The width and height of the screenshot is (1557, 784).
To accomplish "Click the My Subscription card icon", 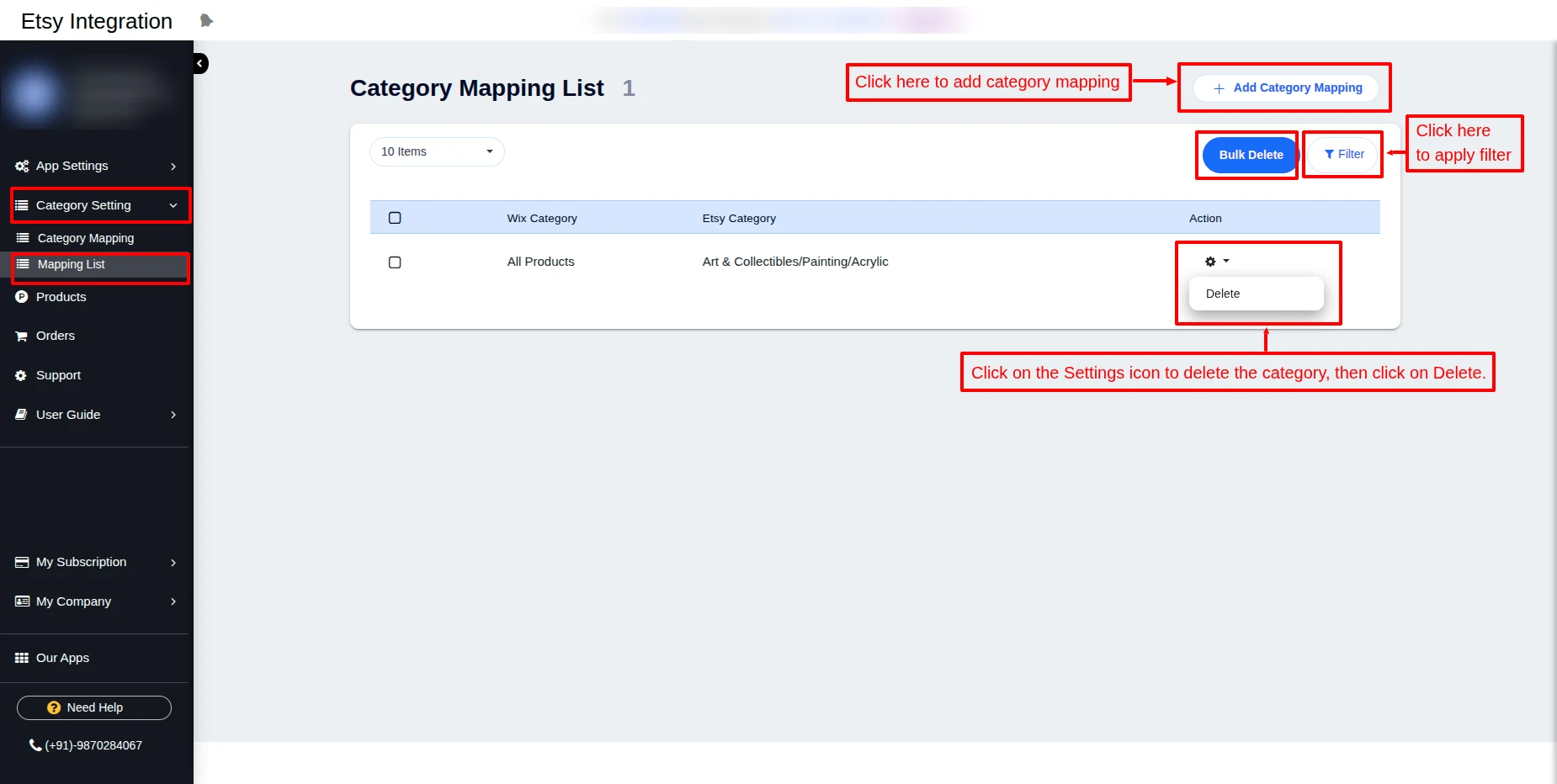I will click(x=22, y=562).
